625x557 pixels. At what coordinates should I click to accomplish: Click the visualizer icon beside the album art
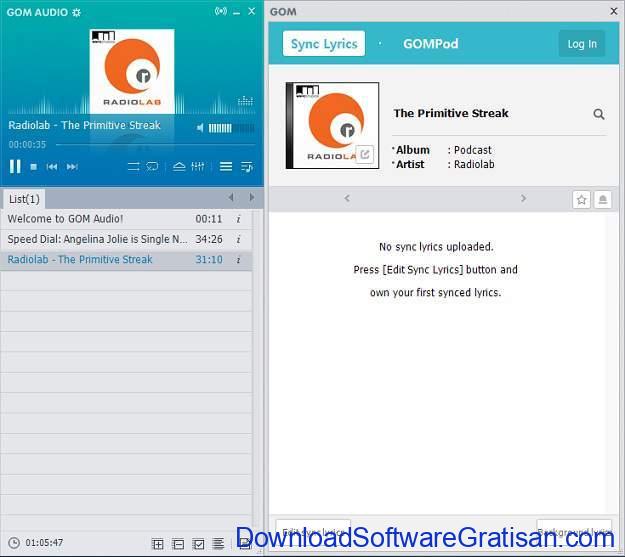coord(246,101)
